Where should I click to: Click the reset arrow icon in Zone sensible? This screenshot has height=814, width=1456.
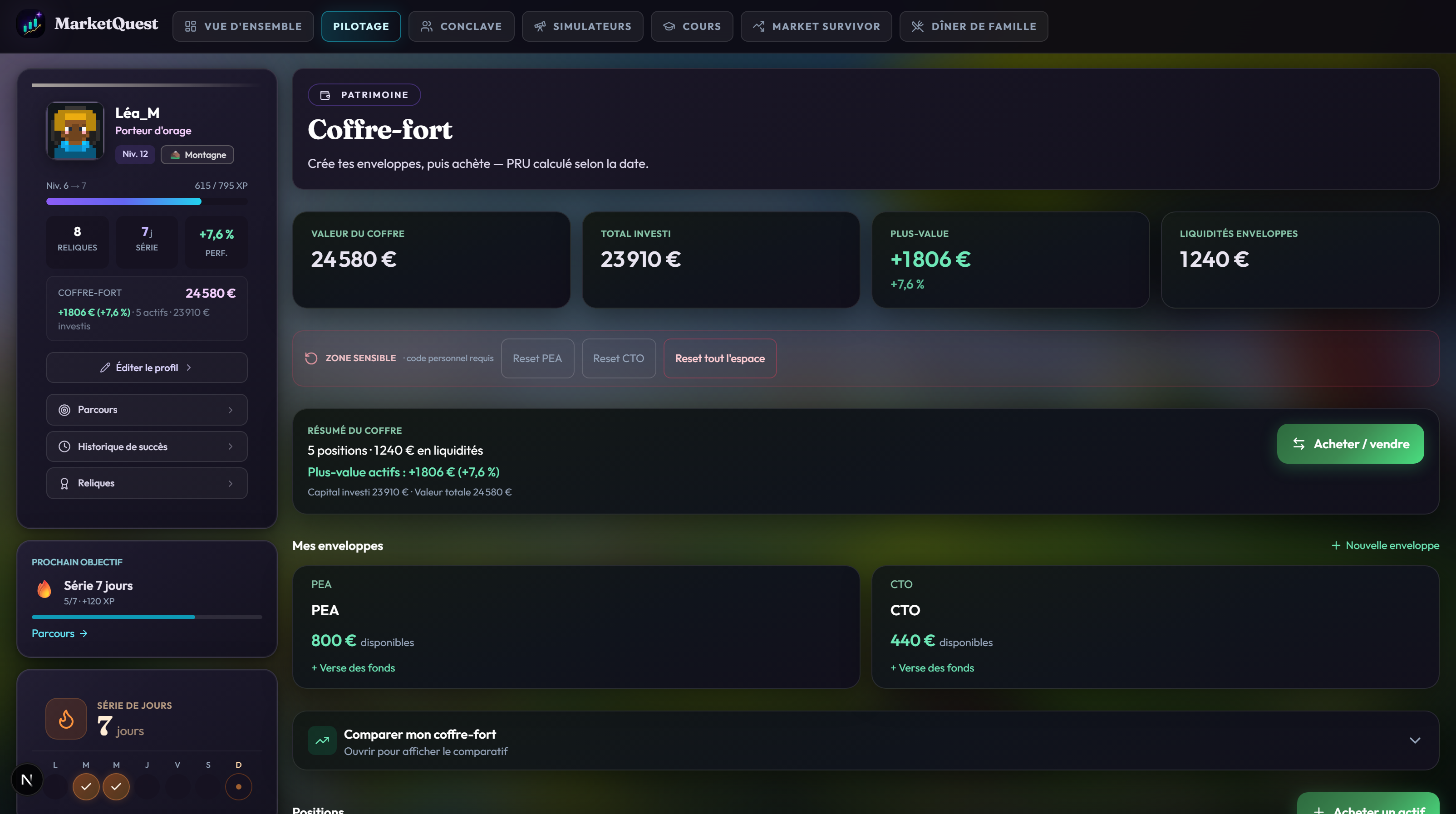[x=311, y=358]
